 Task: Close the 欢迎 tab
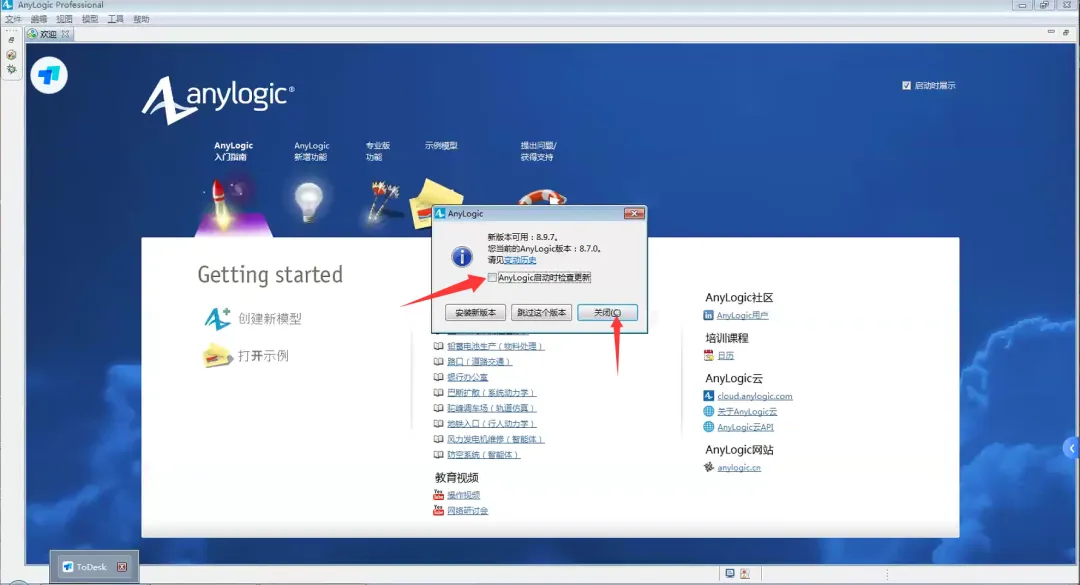point(65,34)
